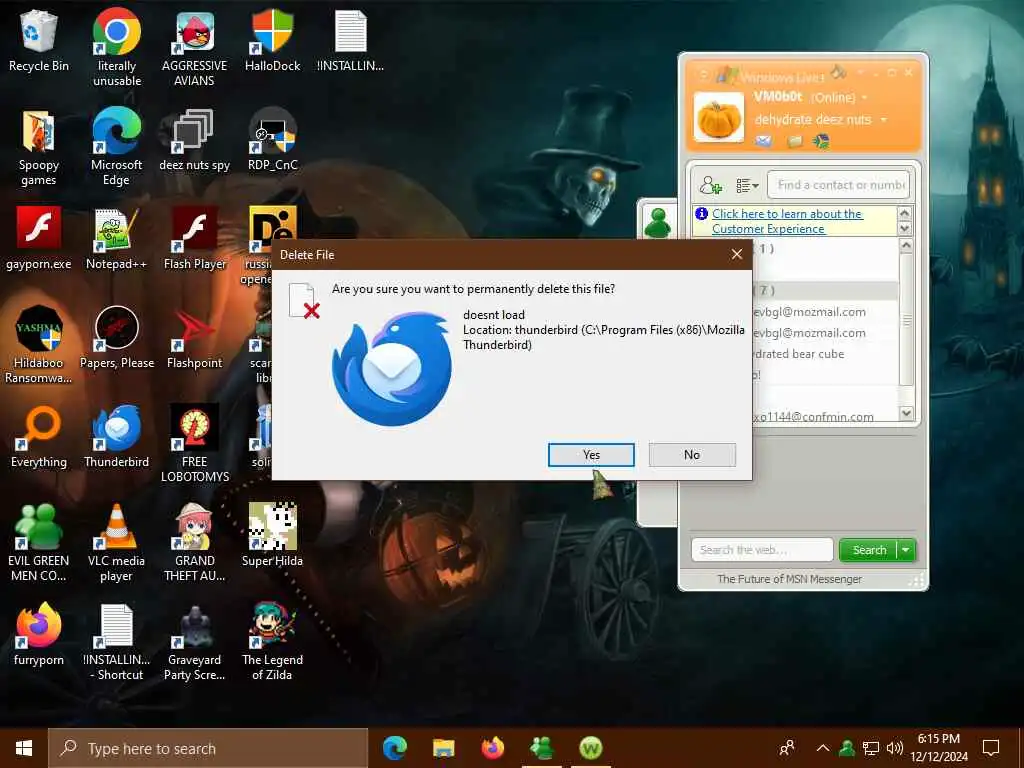This screenshot has width=1024, height=768.
Task: Select The Legend of Zilda desktop icon
Action: tap(272, 643)
